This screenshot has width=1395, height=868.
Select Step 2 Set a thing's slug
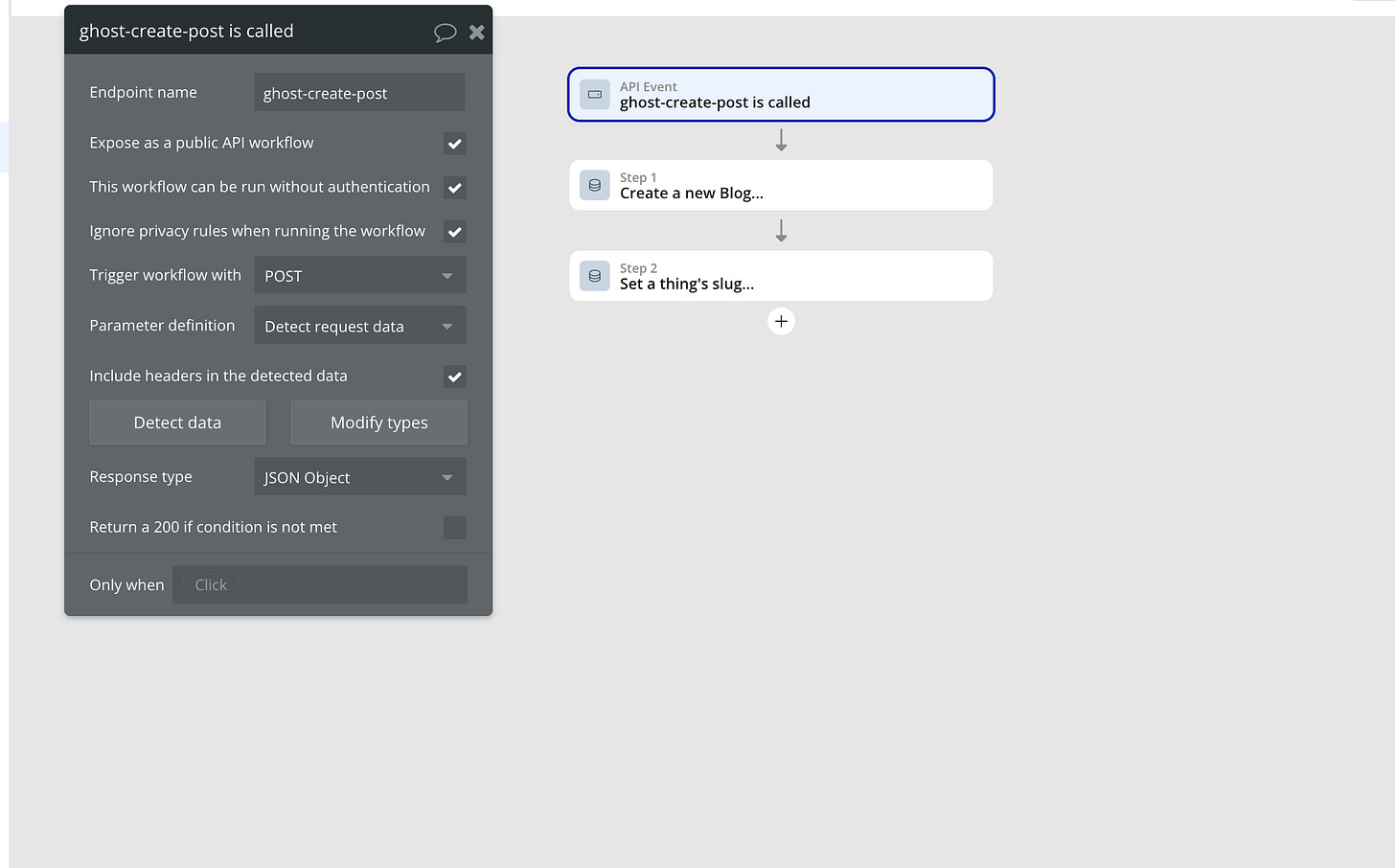(781, 276)
